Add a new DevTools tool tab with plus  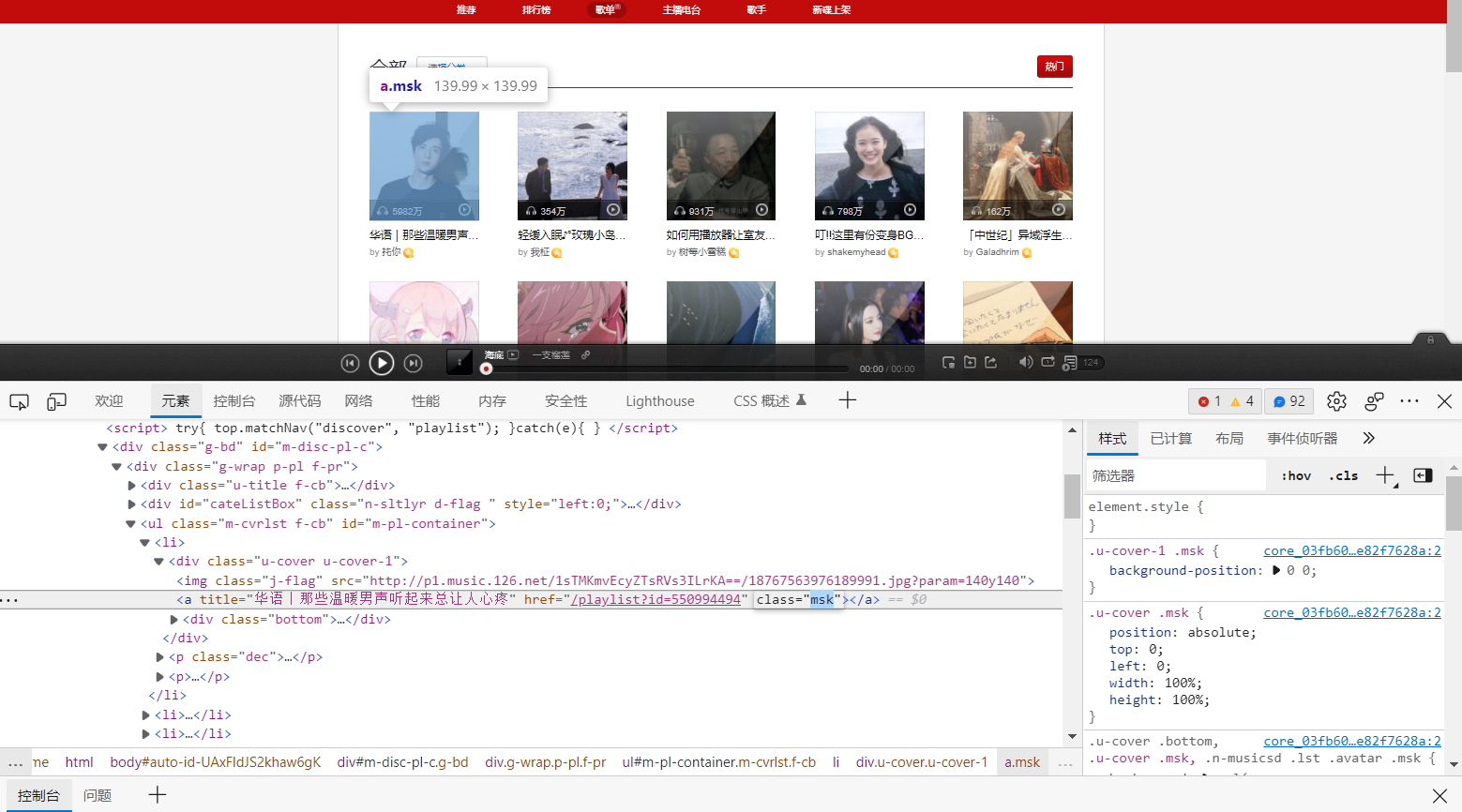pos(848,400)
